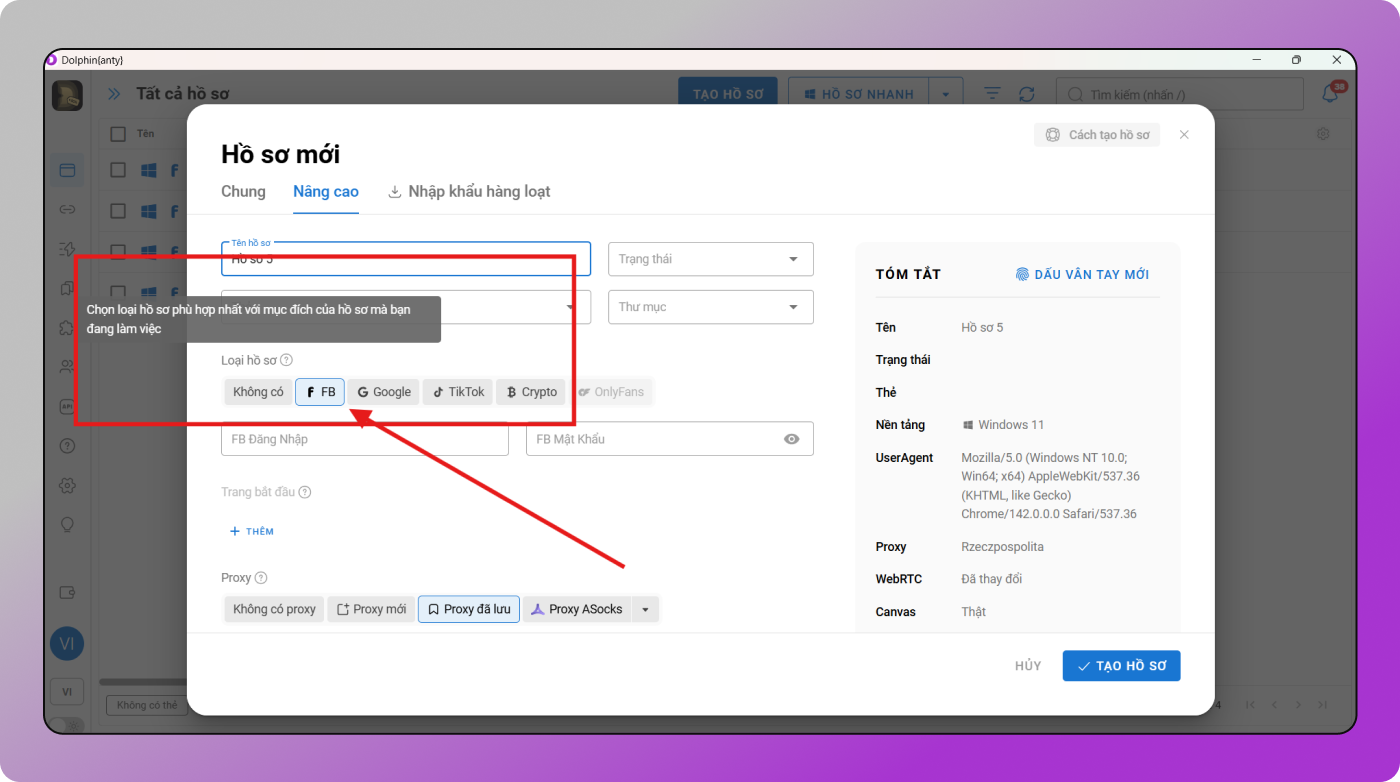Open the Thư mục dropdown
Screen dimensions: 1400x782
[710, 307]
